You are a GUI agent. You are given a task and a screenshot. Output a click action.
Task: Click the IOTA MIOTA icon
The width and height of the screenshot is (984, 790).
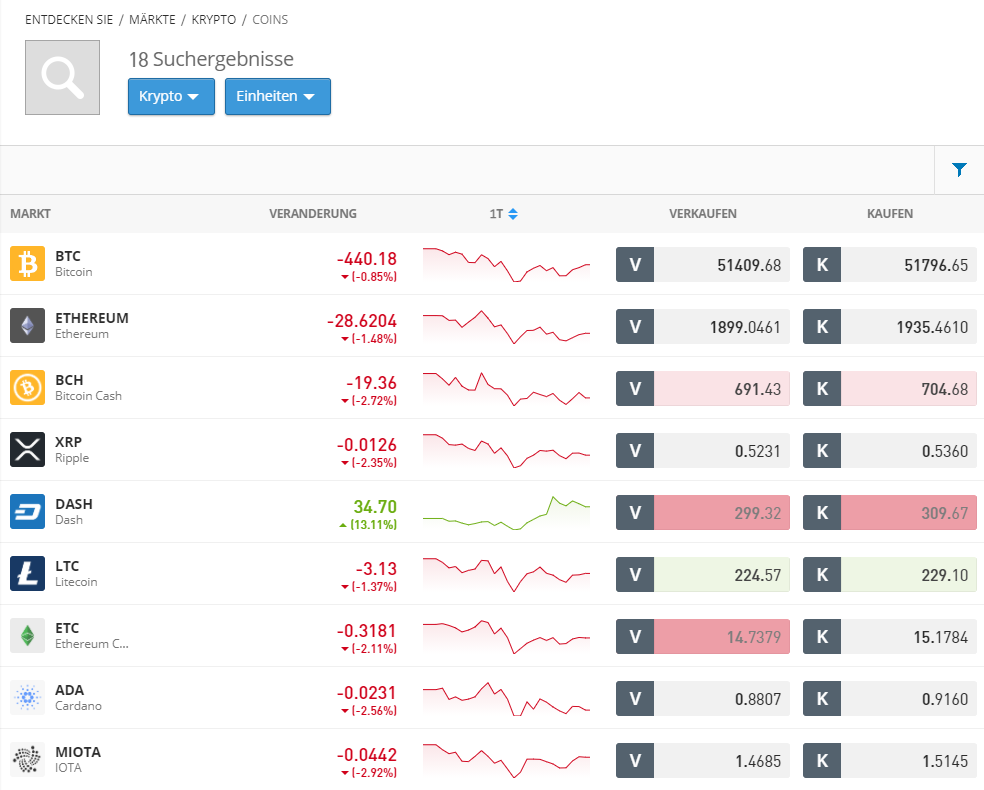point(28,760)
